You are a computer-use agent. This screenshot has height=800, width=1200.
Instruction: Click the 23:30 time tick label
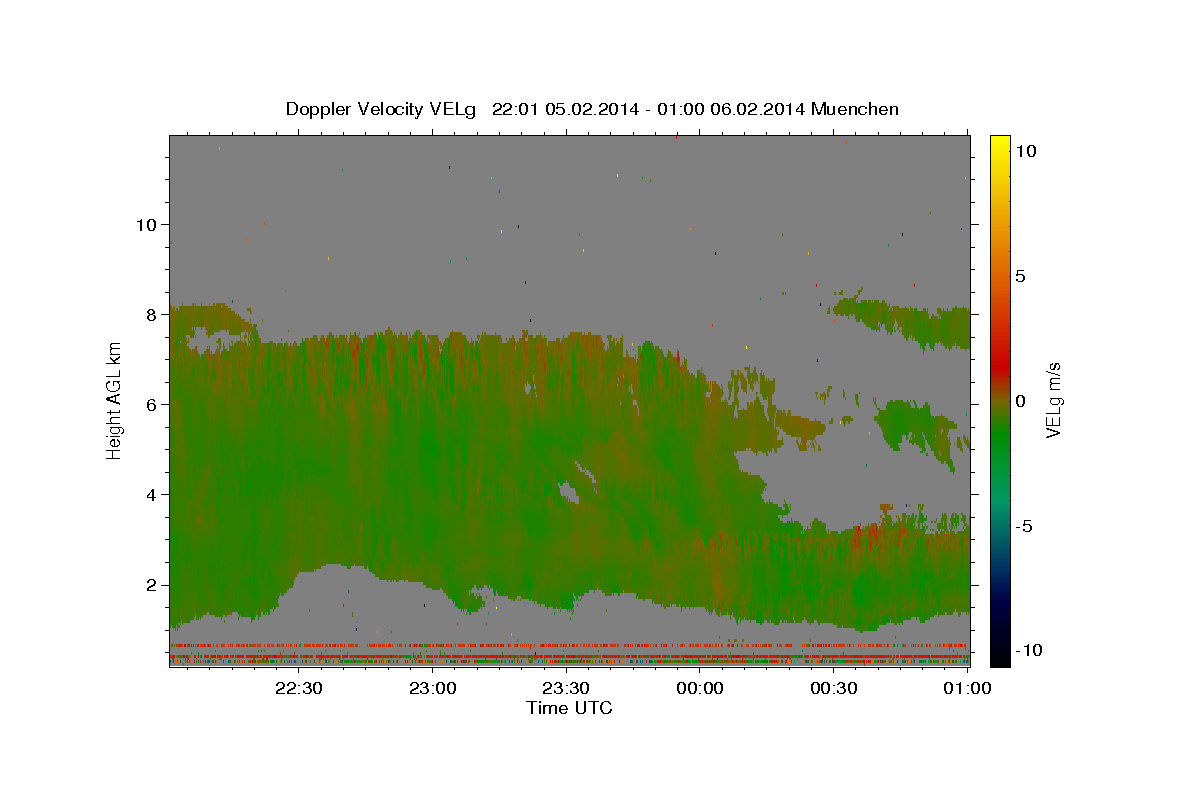pos(566,688)
